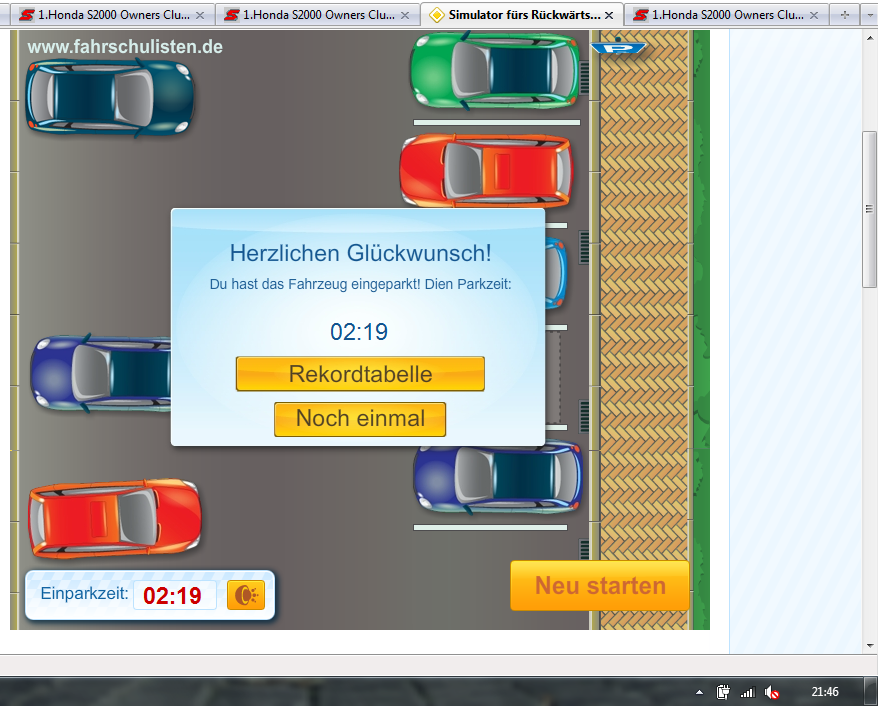Close the Simulator fürs Rückwärts tab
This screenshot has height=707, width=880.
tap(611, 15)
